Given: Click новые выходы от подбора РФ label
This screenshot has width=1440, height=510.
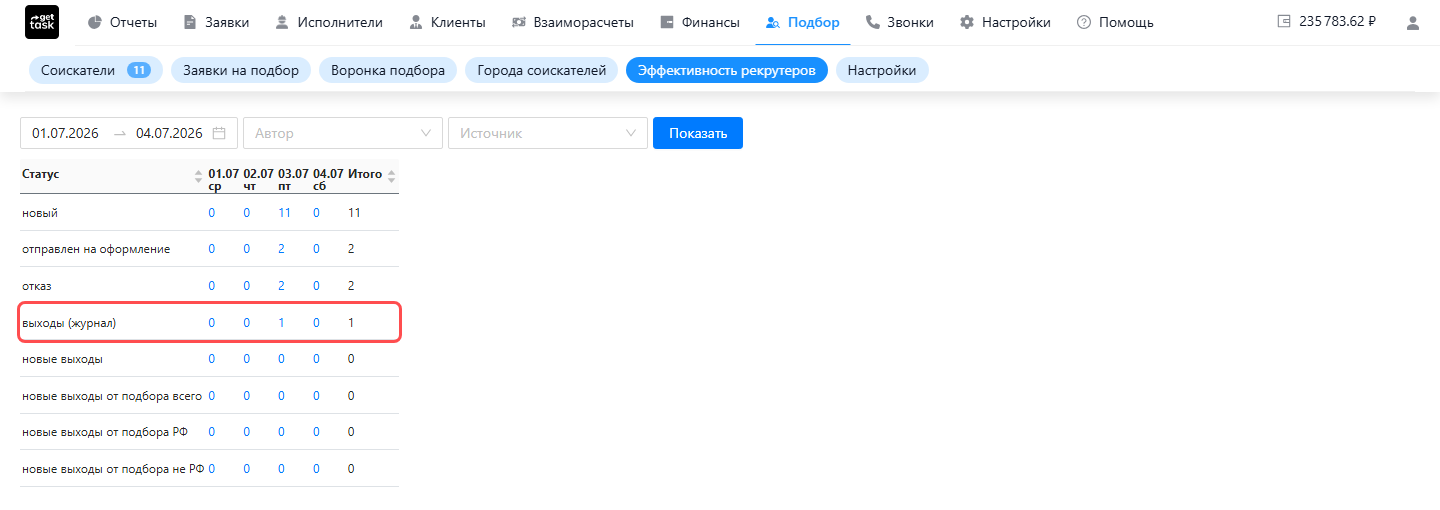Looking at the screenshot, I should click(x=105, y=432).
